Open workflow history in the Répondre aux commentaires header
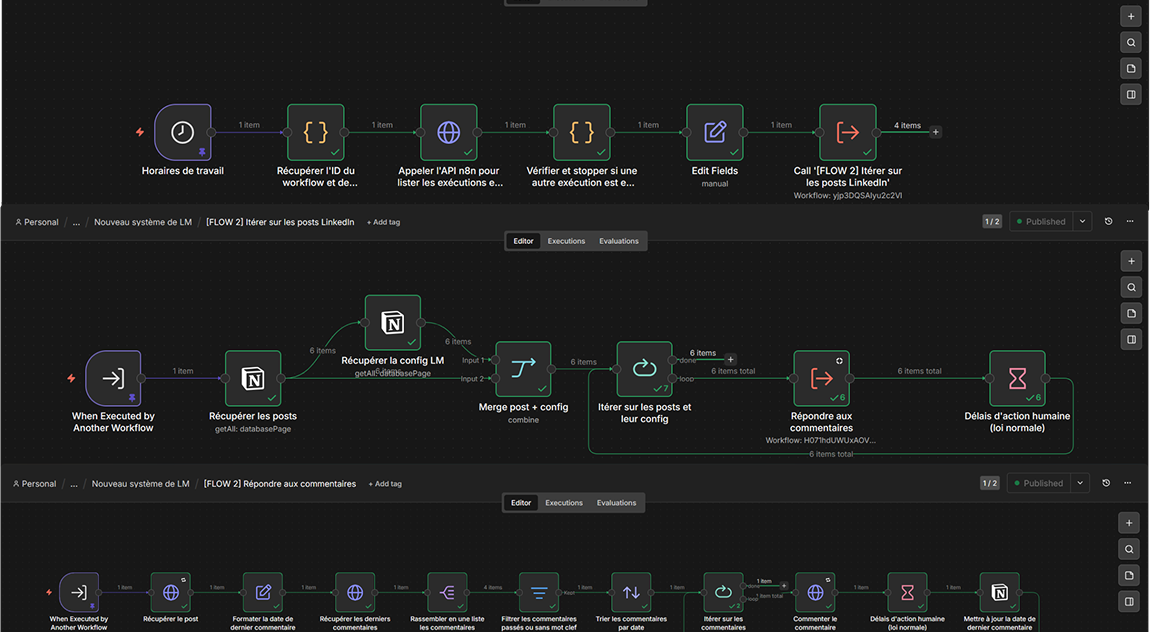 pos(1106,483)
